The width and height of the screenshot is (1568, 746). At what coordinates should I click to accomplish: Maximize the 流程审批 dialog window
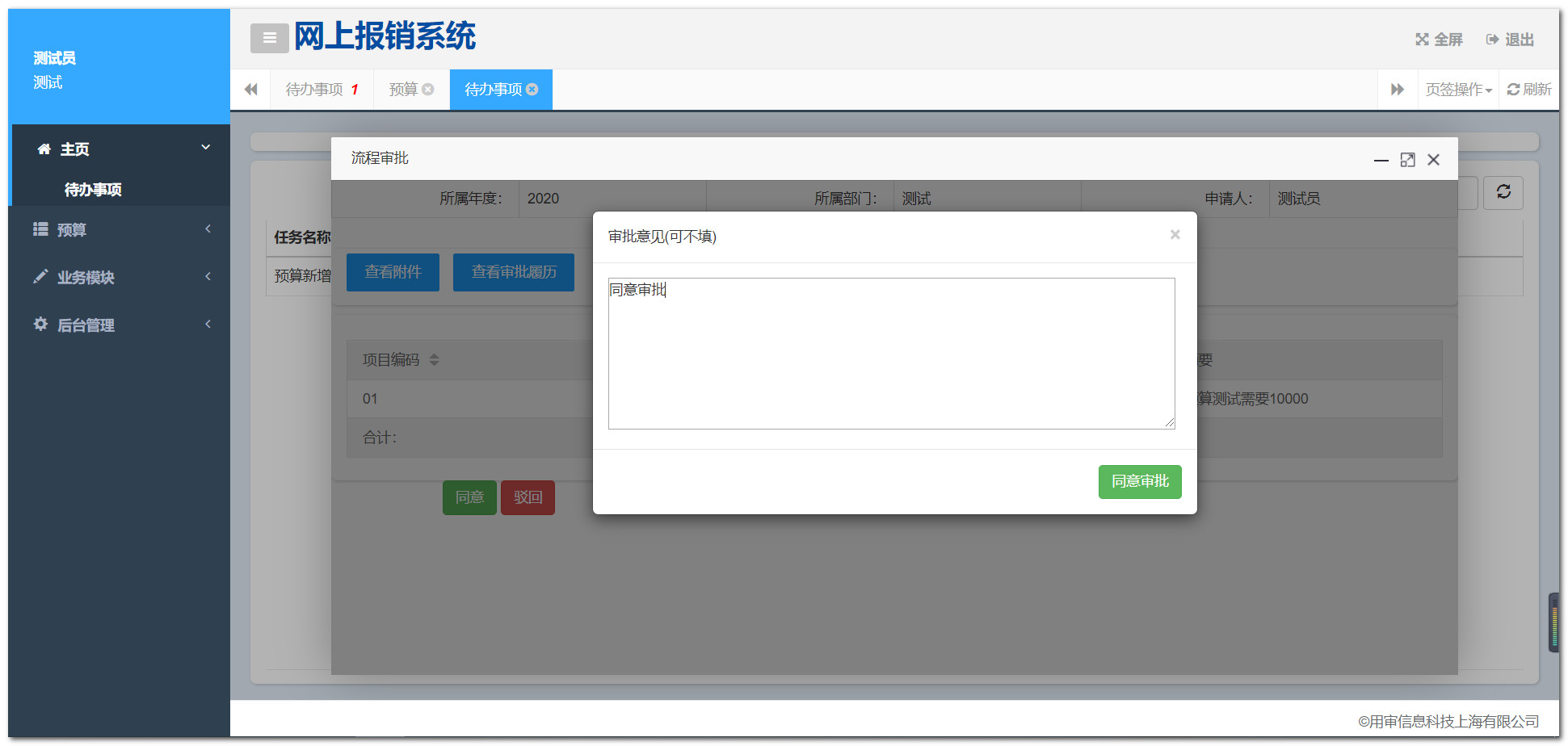click(x=1407, y=160)
